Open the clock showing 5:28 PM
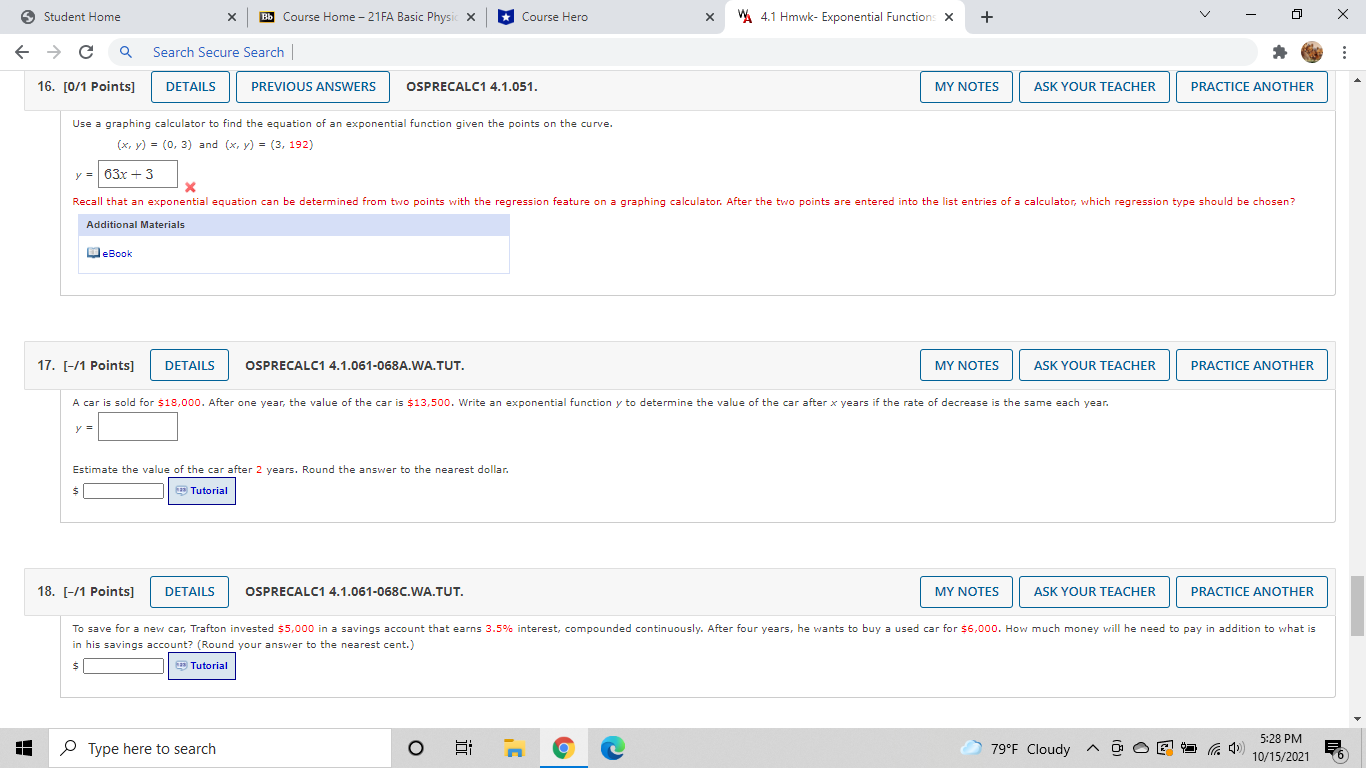 pyautogui.click(x=1281, y=748)
